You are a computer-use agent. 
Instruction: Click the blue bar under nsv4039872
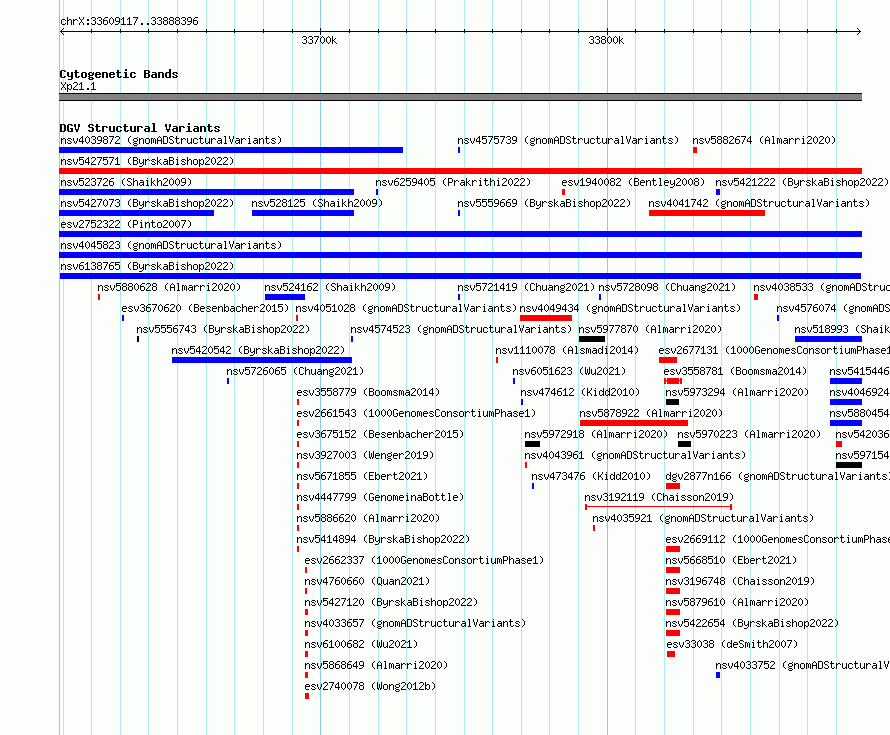231,150
